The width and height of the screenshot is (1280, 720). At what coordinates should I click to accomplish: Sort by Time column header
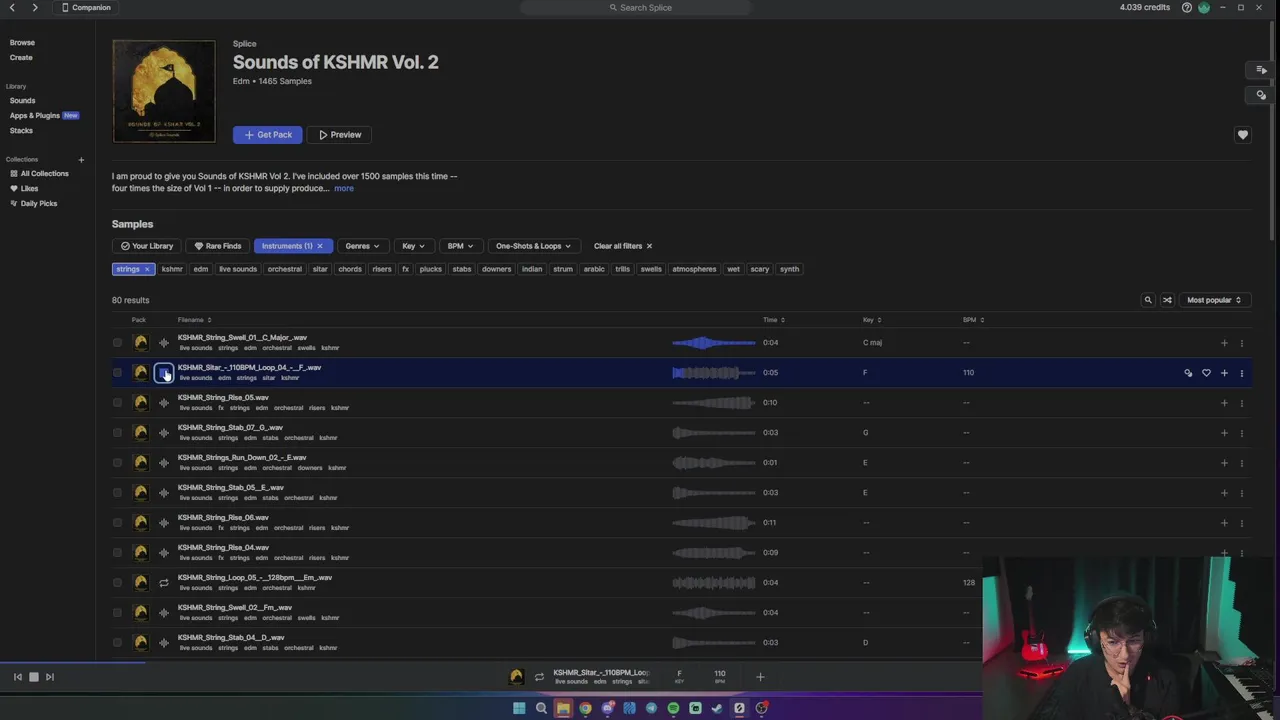(773, 320)
